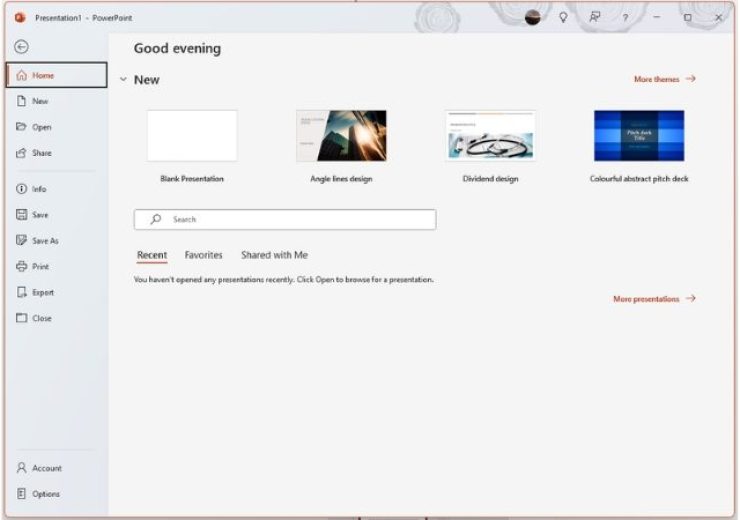The width and height of the screenshot is (740, 520).
Task: Open the Info page
Action: click(38, 189)
